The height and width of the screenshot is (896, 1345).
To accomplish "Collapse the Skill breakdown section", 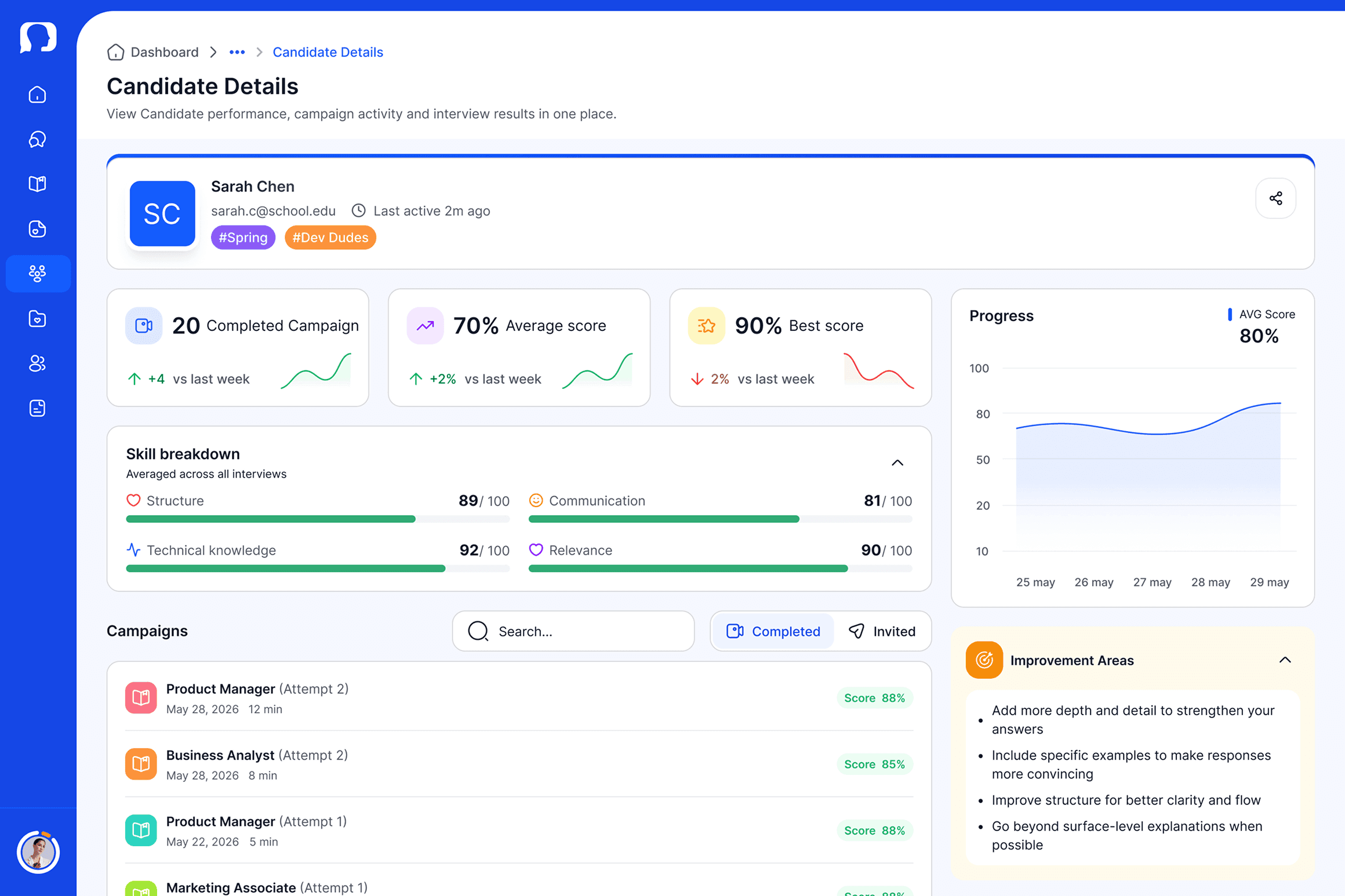I will 897,462.
